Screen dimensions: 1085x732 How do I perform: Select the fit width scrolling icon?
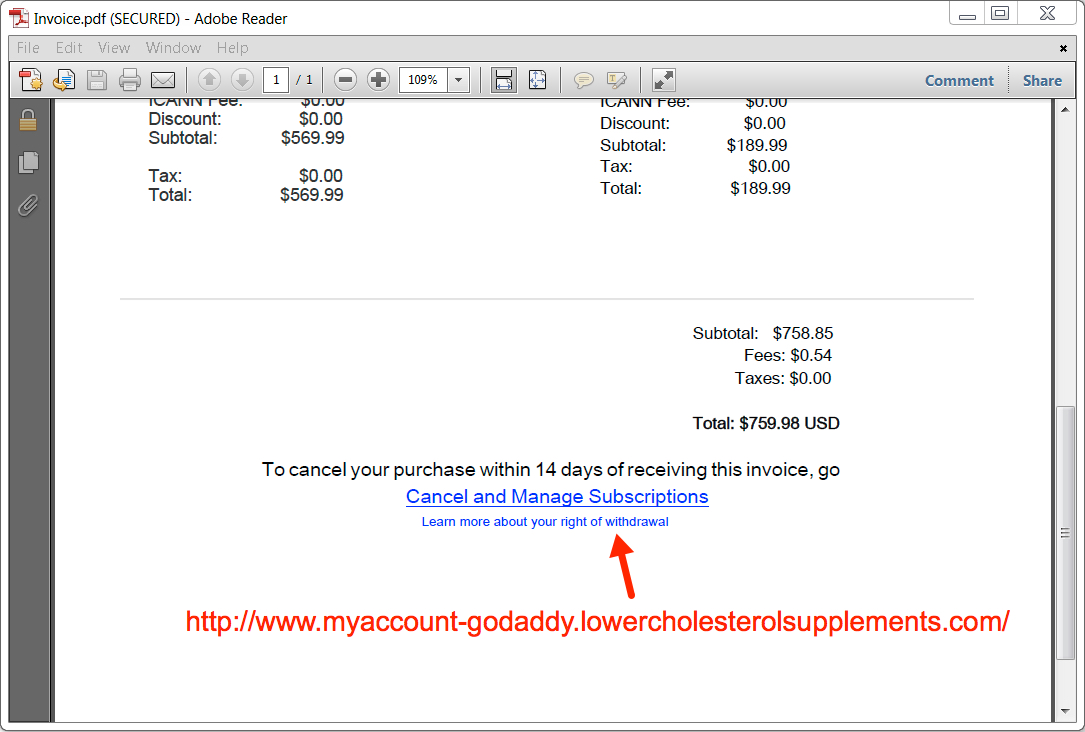504,80
